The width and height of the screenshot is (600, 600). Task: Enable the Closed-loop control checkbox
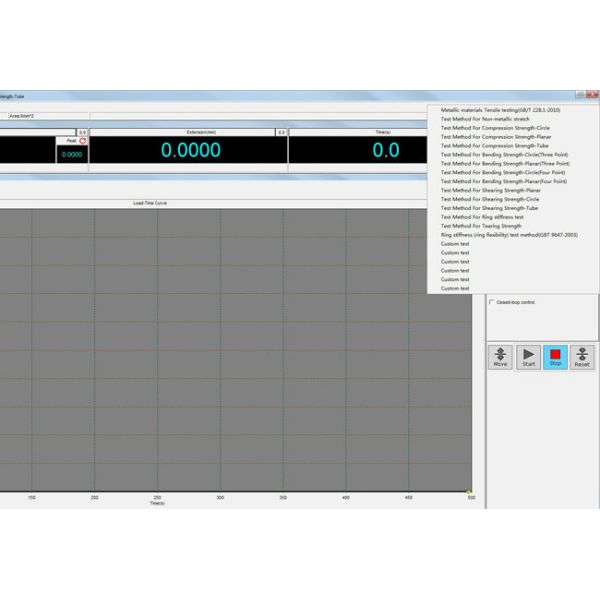tap(491, 301)
